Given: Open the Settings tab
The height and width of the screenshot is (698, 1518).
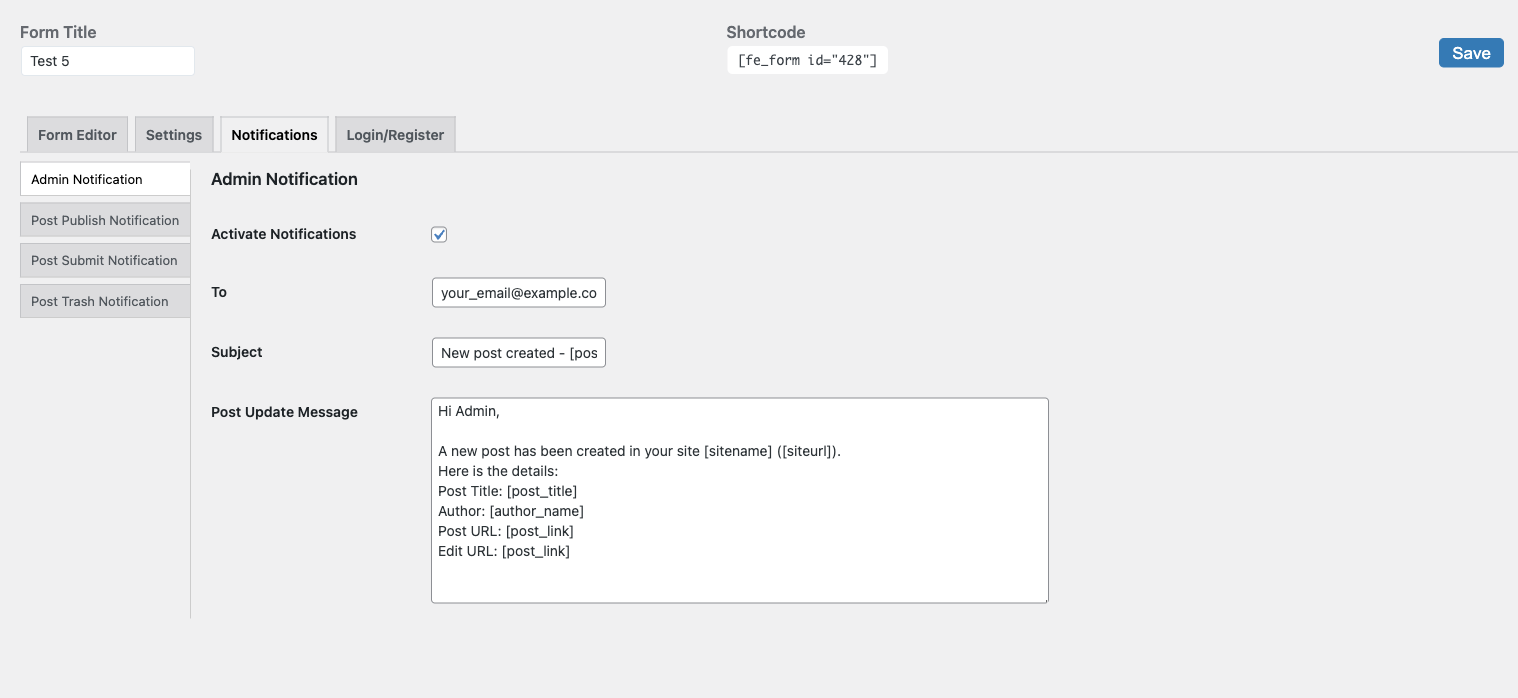Looking at the screenshot, I should click(x=174, y=135).
